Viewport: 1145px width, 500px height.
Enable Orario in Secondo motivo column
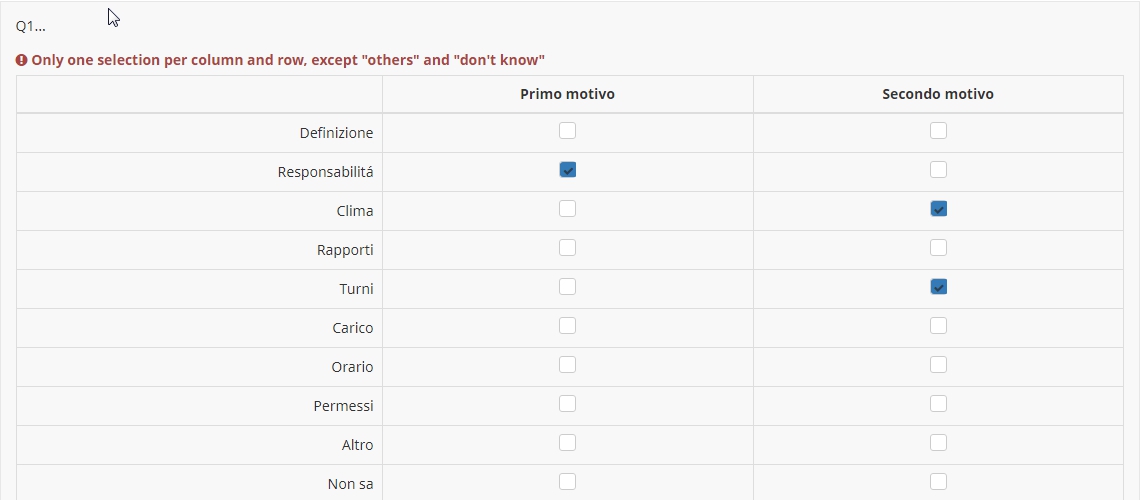tap(938, 365)
